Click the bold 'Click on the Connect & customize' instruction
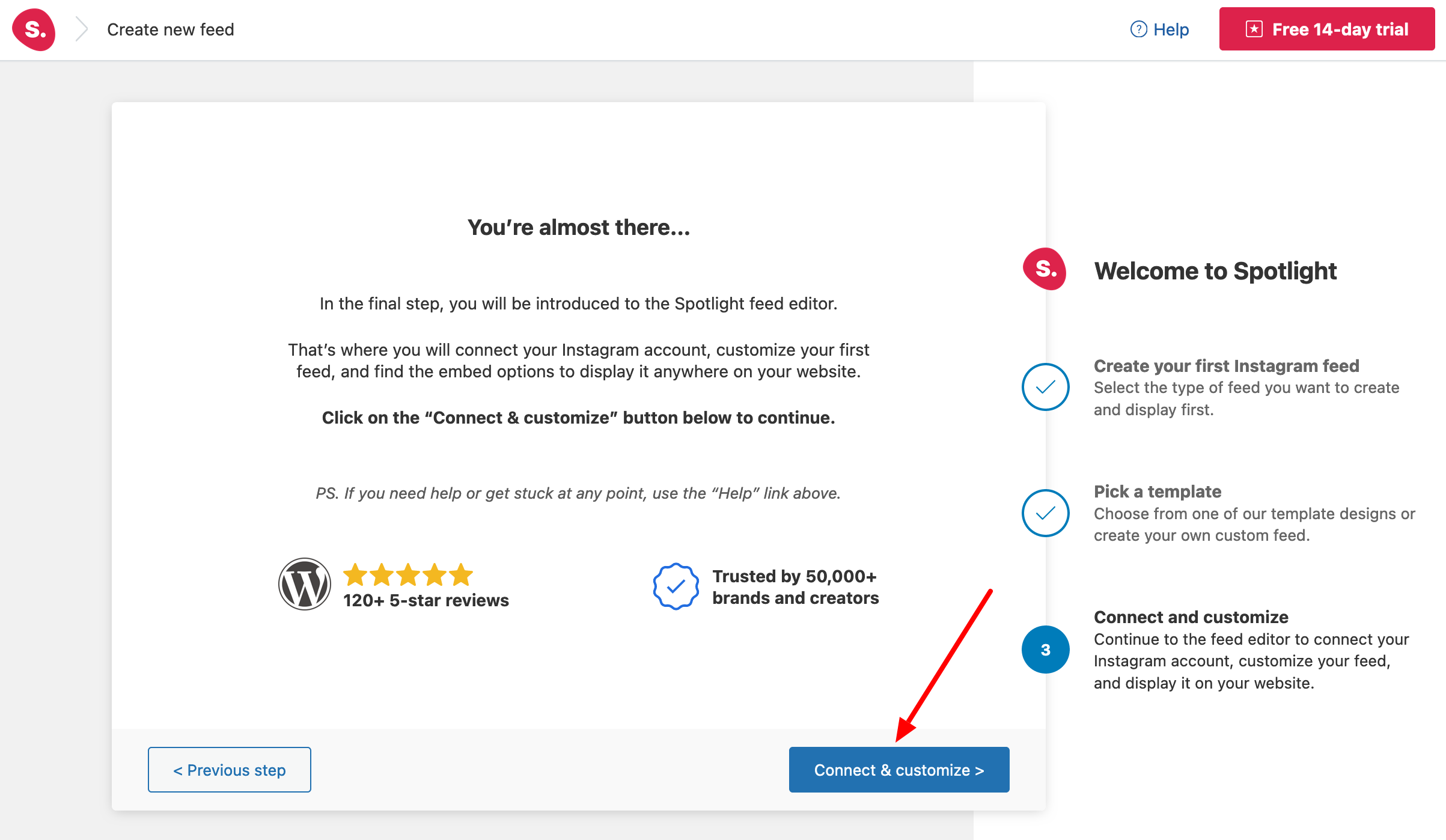This screenshot has height=840, width=1446. pos(579,418)
